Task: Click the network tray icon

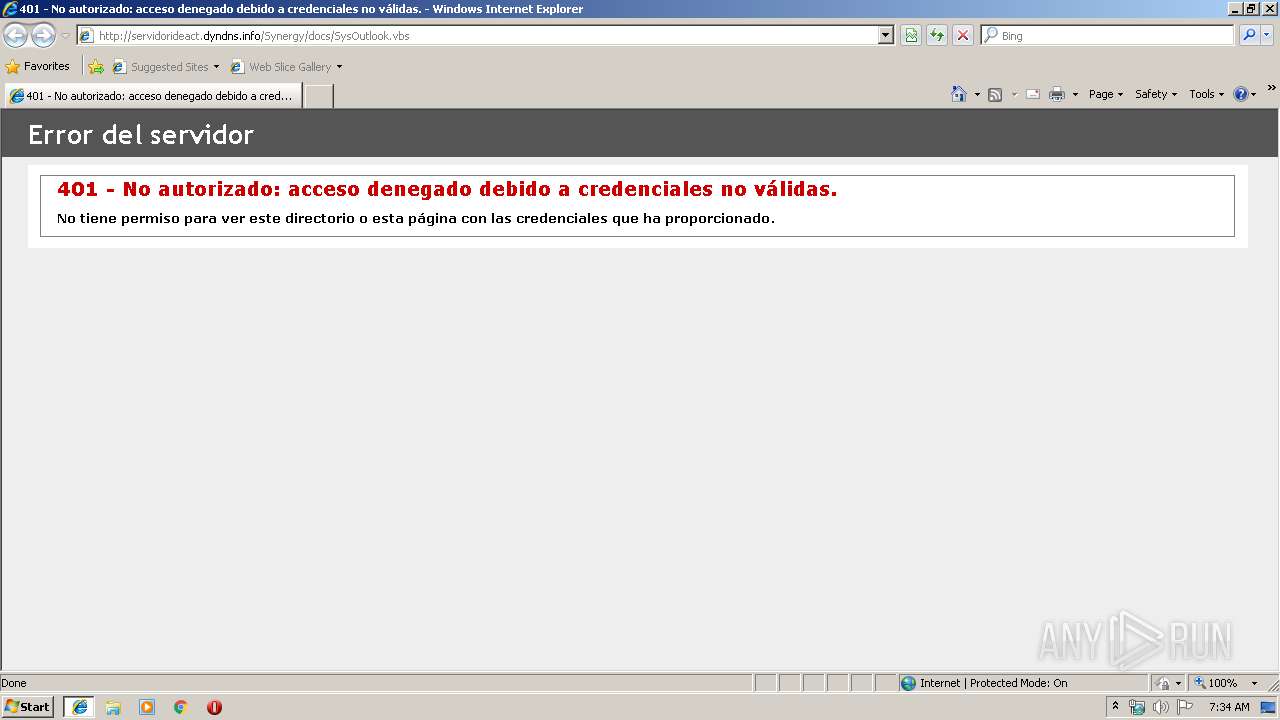Action: [1137, 707]
